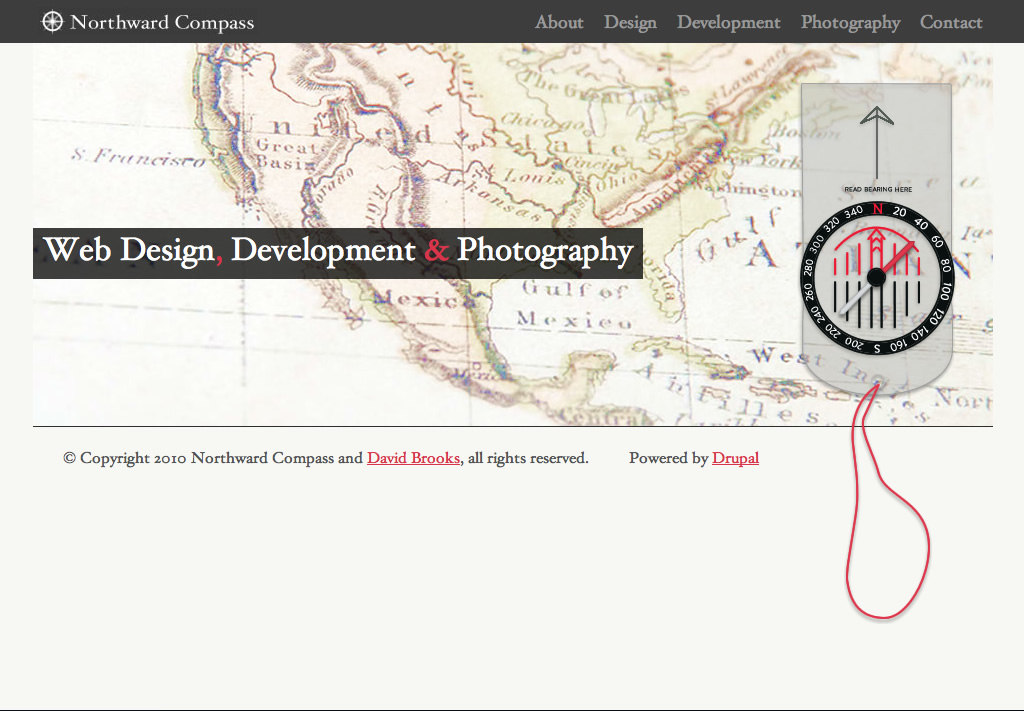
Task: Click the black center pivot of compass
Action: 876,277
